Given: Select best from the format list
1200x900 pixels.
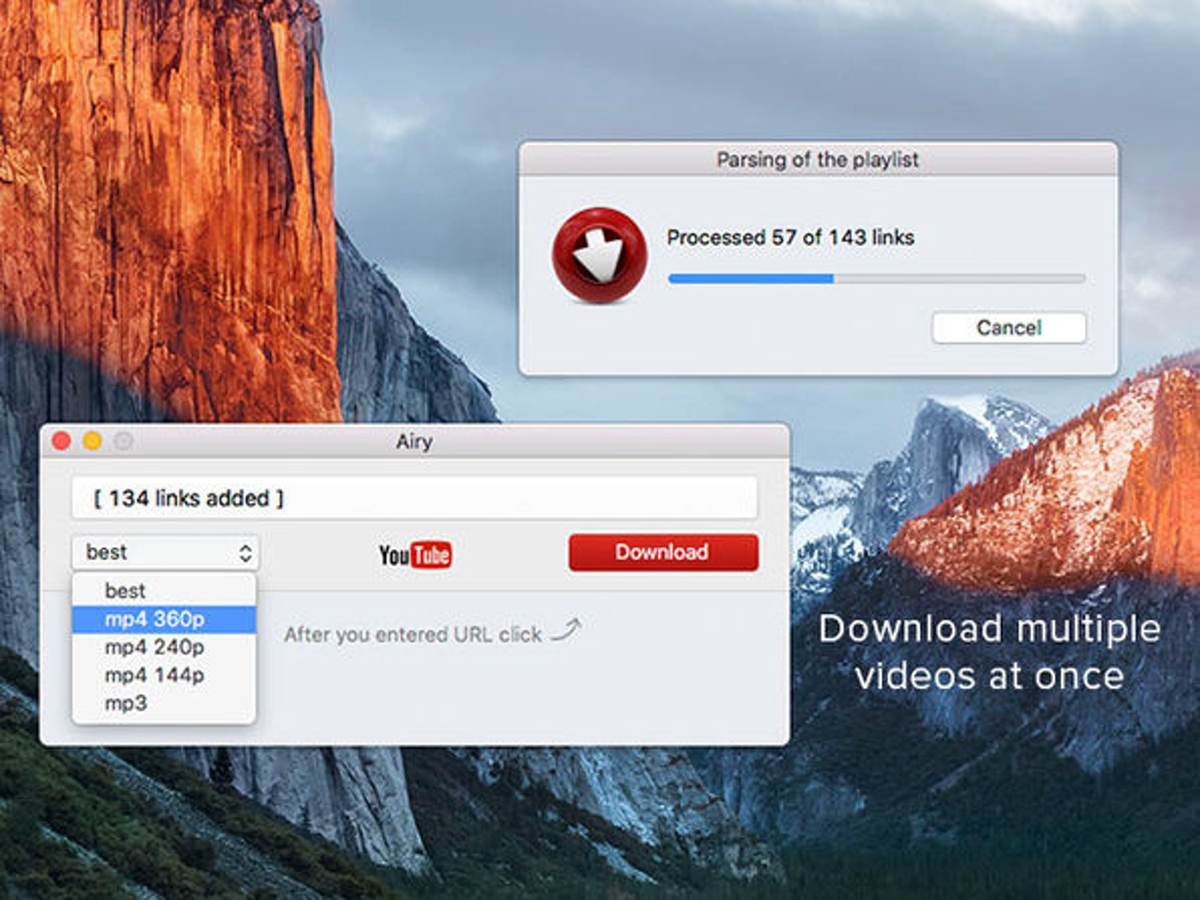Looking at the screenshot, I should click(x=164, y=591).
